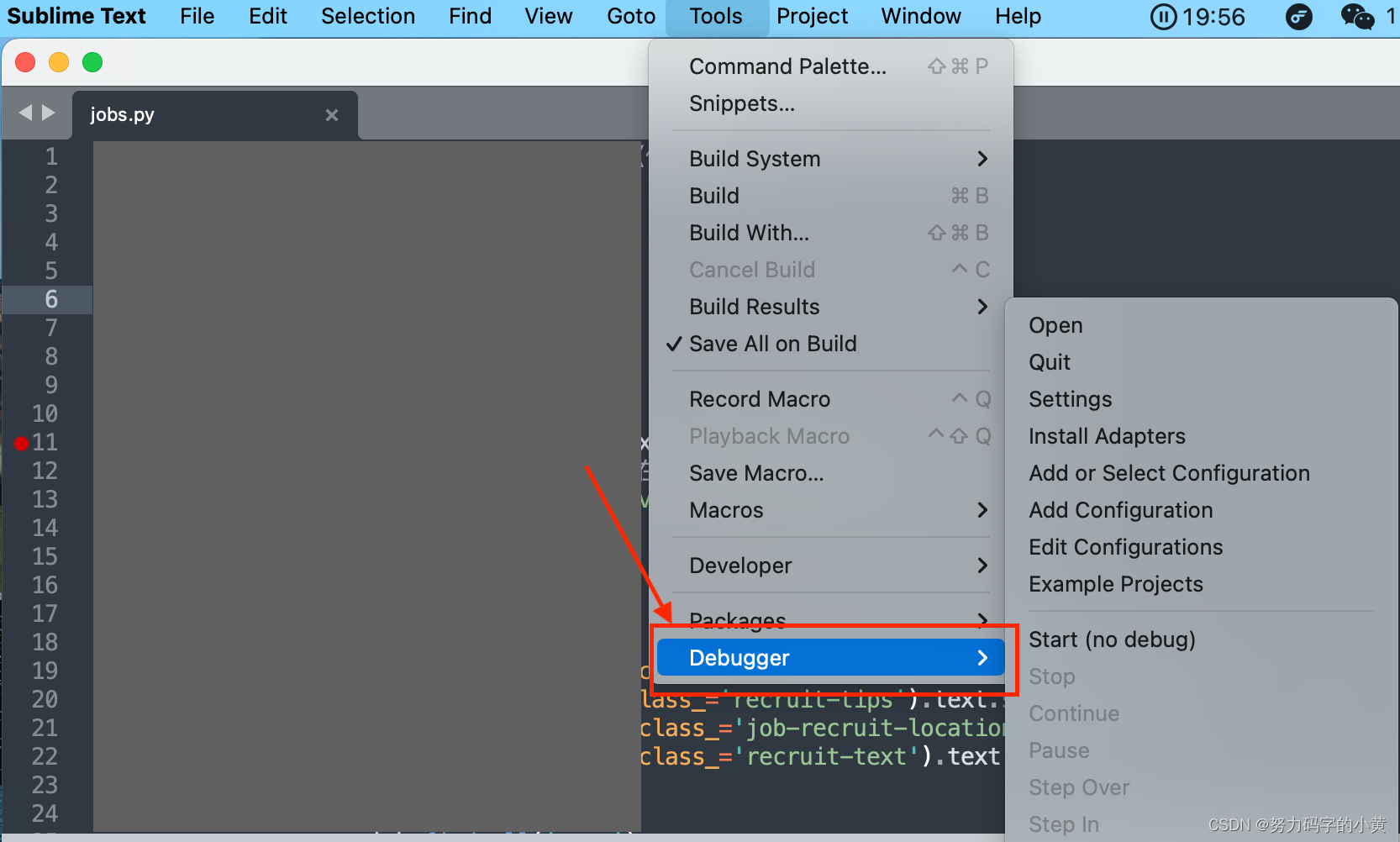
Task: Go to previous tab with left arrow
Action: [x=26, y=113]
